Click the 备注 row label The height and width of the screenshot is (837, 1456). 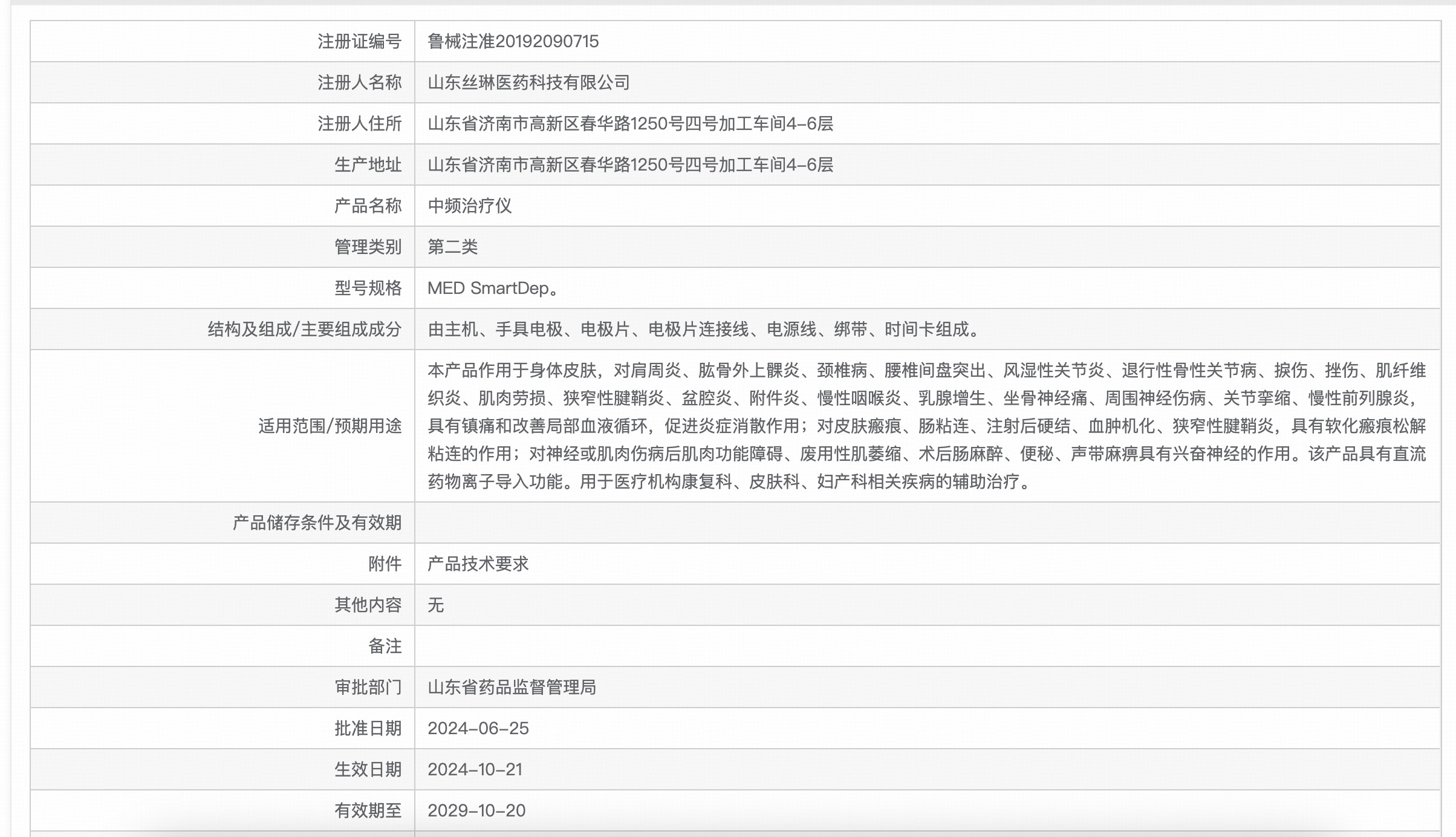[385, 646]
